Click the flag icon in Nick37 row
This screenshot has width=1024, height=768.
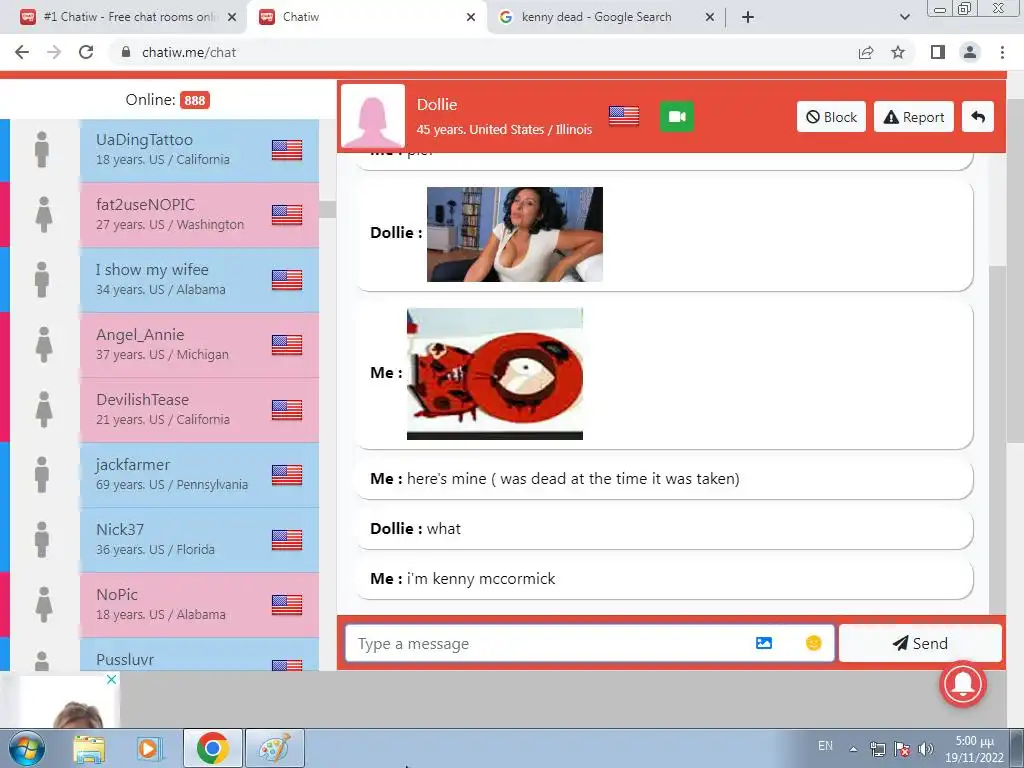pyautogui.click(x=287, y=540)
